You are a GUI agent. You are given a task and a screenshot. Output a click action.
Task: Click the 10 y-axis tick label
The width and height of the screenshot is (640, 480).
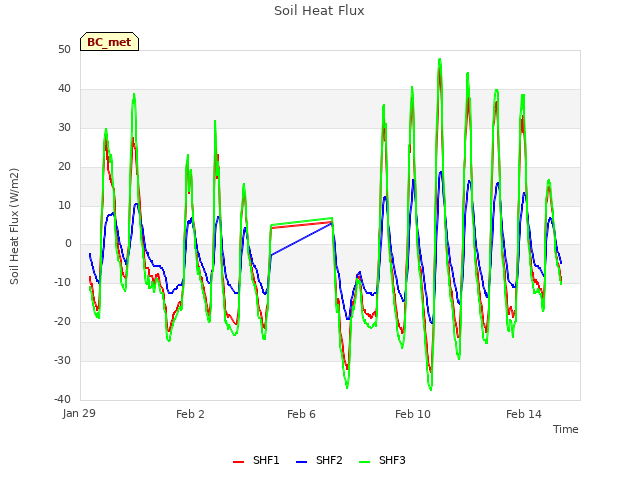tap(64, 205)
